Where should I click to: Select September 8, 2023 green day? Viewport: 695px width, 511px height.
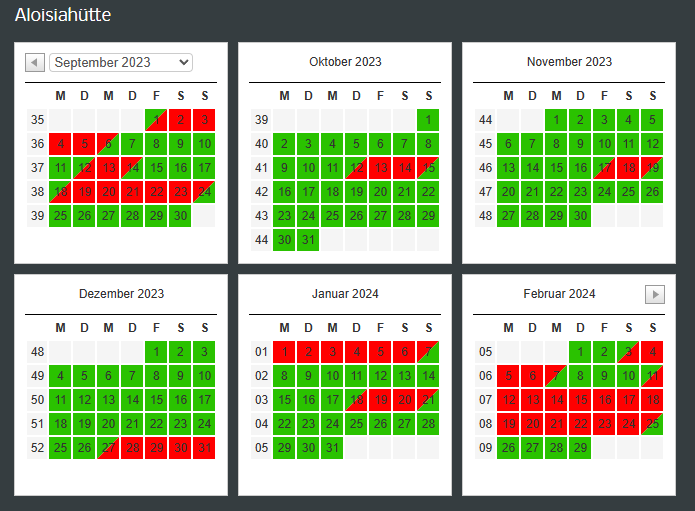pos(156,144)
